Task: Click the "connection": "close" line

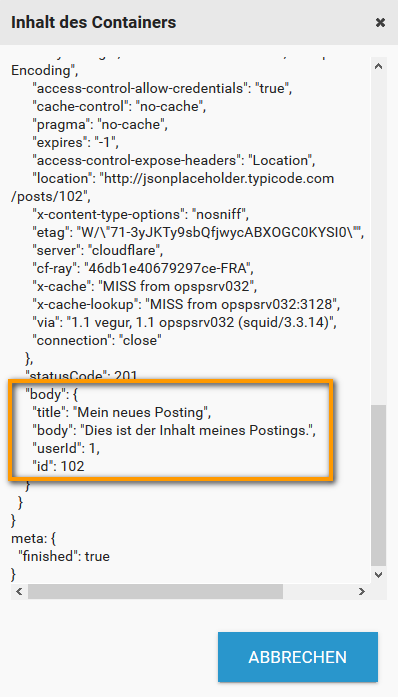Action: [x=96, y=340]
